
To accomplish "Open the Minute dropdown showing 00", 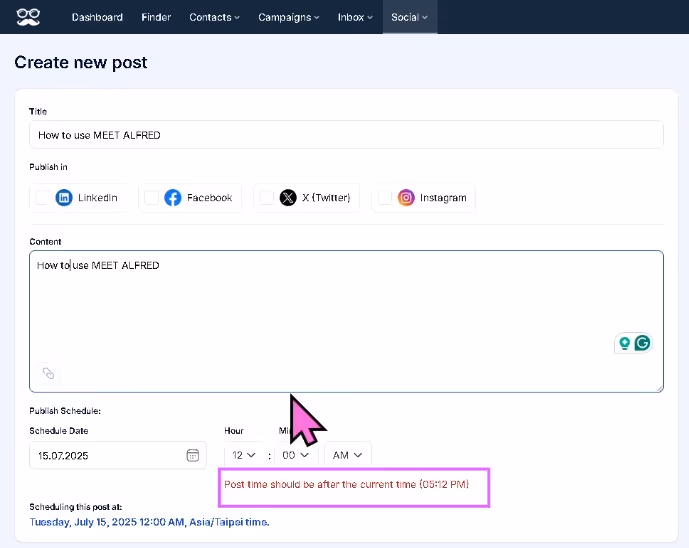I will click(x=295, y=455).
